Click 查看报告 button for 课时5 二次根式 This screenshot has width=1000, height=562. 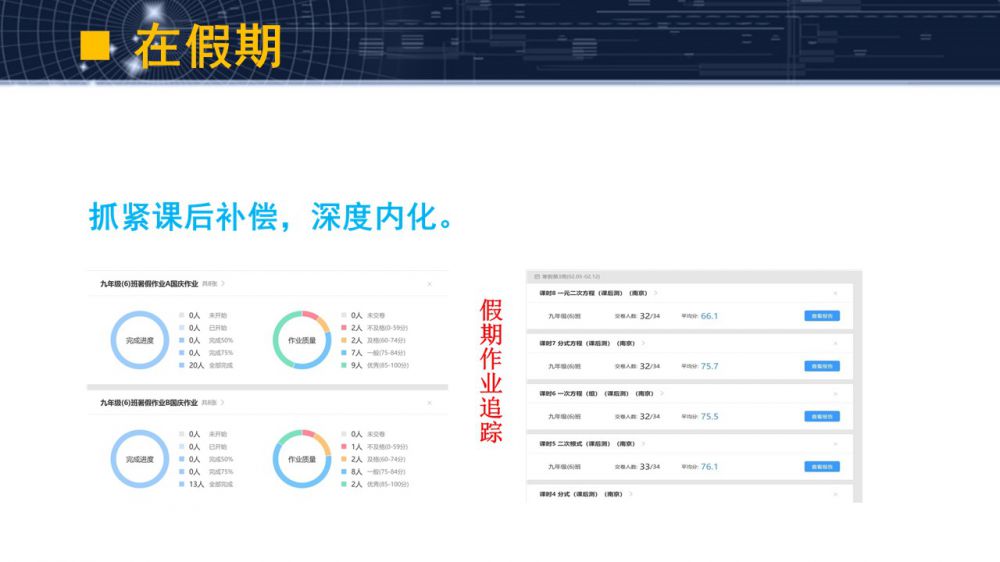coord(821,466)
